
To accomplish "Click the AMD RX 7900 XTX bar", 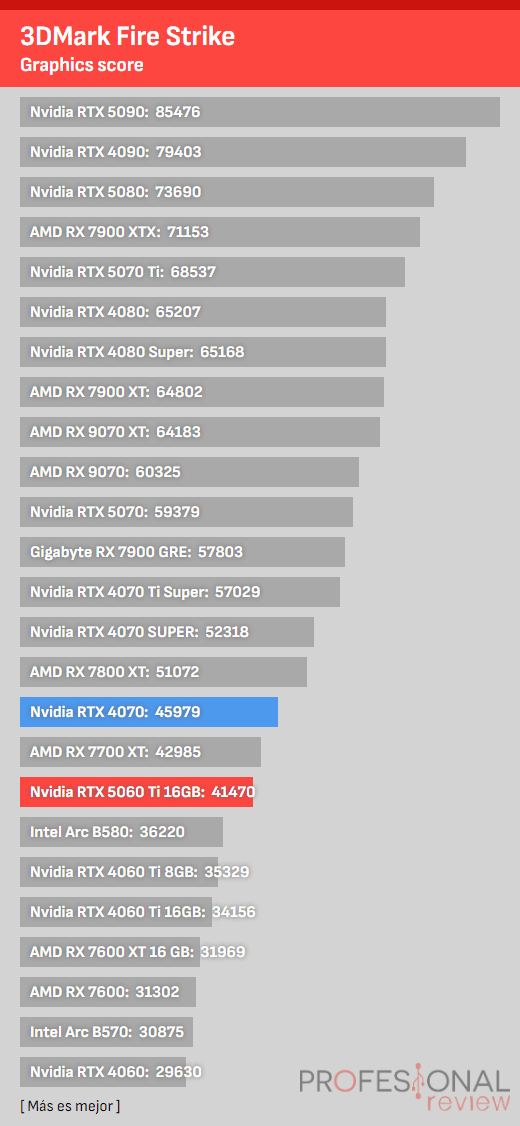I will tap(220, 232).
